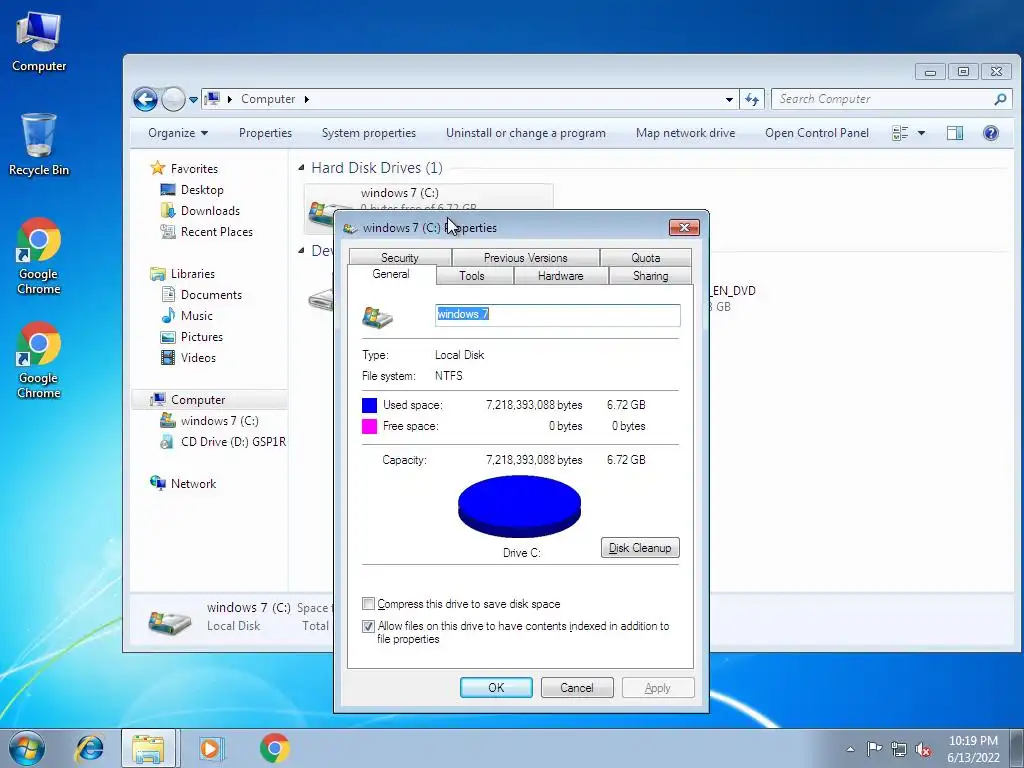Viewport: 1024px width, 768px height.
Task: Switch to the Hardware tab
Action: point(560,276)
